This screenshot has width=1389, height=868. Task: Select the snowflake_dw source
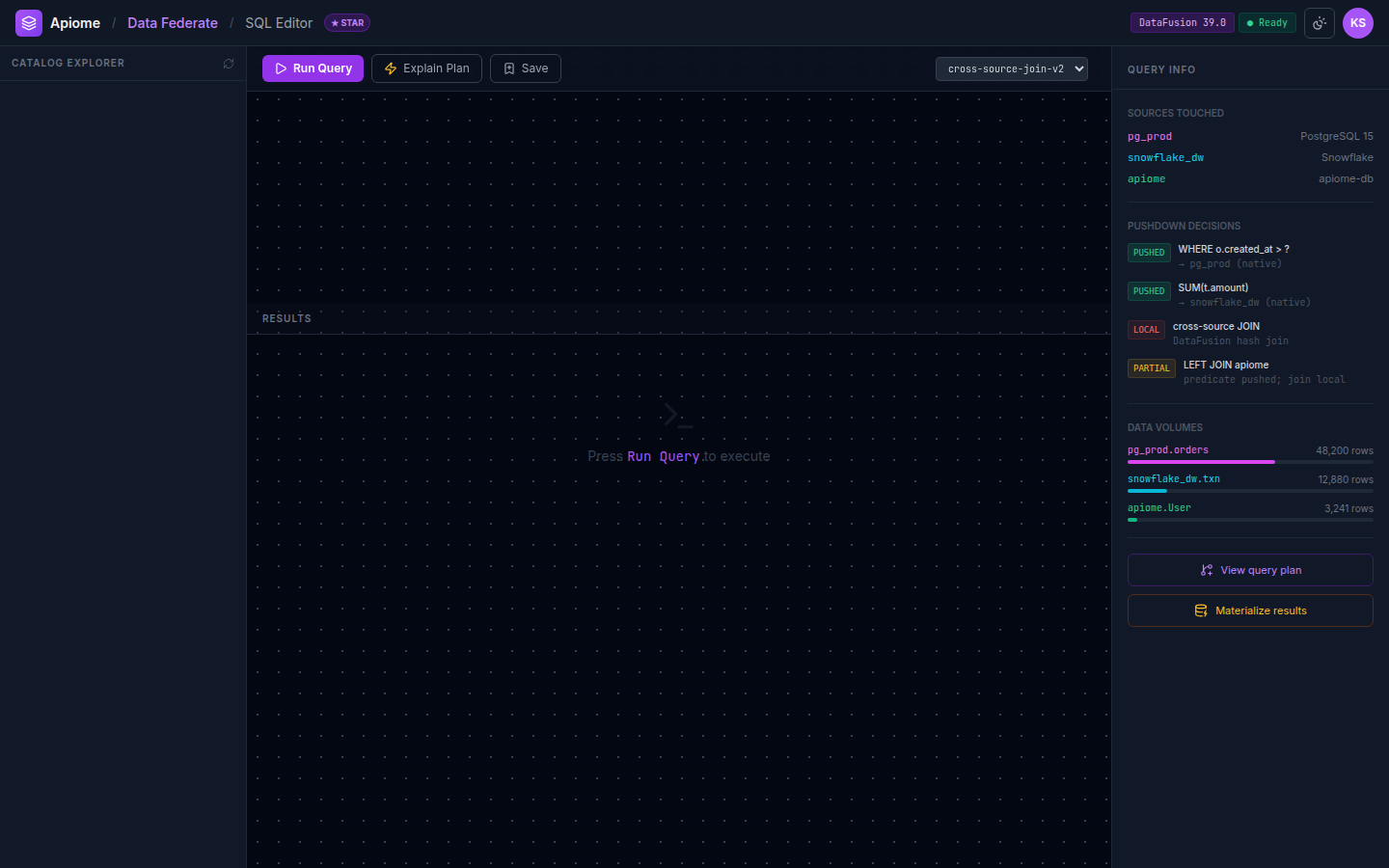1165,158
